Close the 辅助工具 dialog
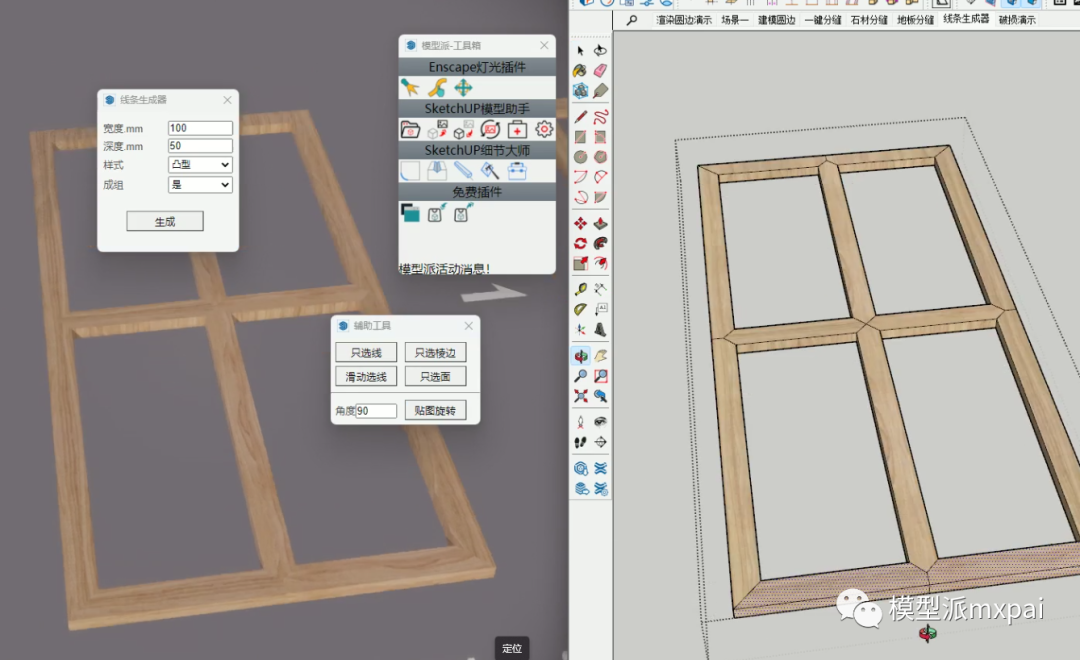This screenshot has height=660, width=1080. click(468, 326)
